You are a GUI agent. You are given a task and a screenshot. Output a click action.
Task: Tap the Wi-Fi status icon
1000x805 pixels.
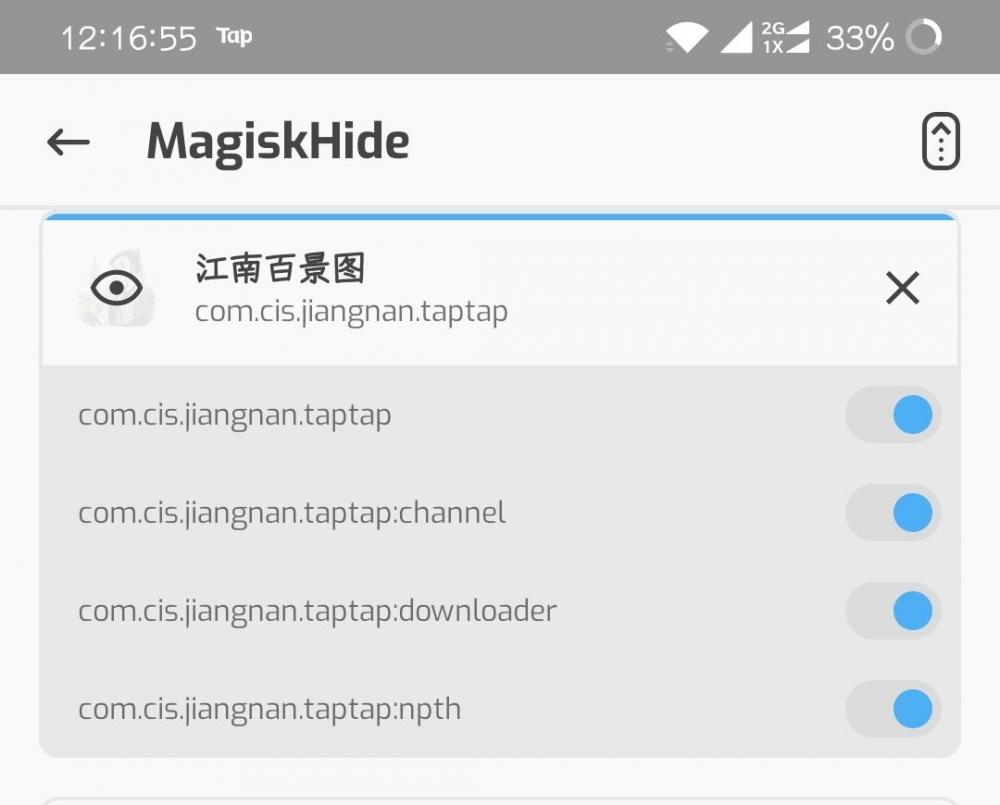(x=687, y=38)
